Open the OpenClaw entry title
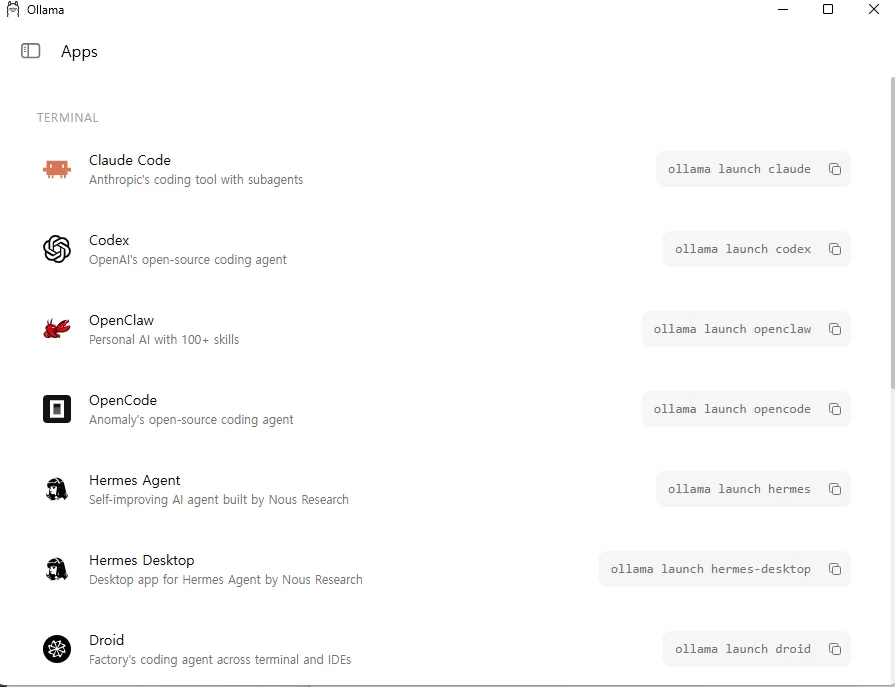Viewport: 895px width, 687px height. coord(122,320)
